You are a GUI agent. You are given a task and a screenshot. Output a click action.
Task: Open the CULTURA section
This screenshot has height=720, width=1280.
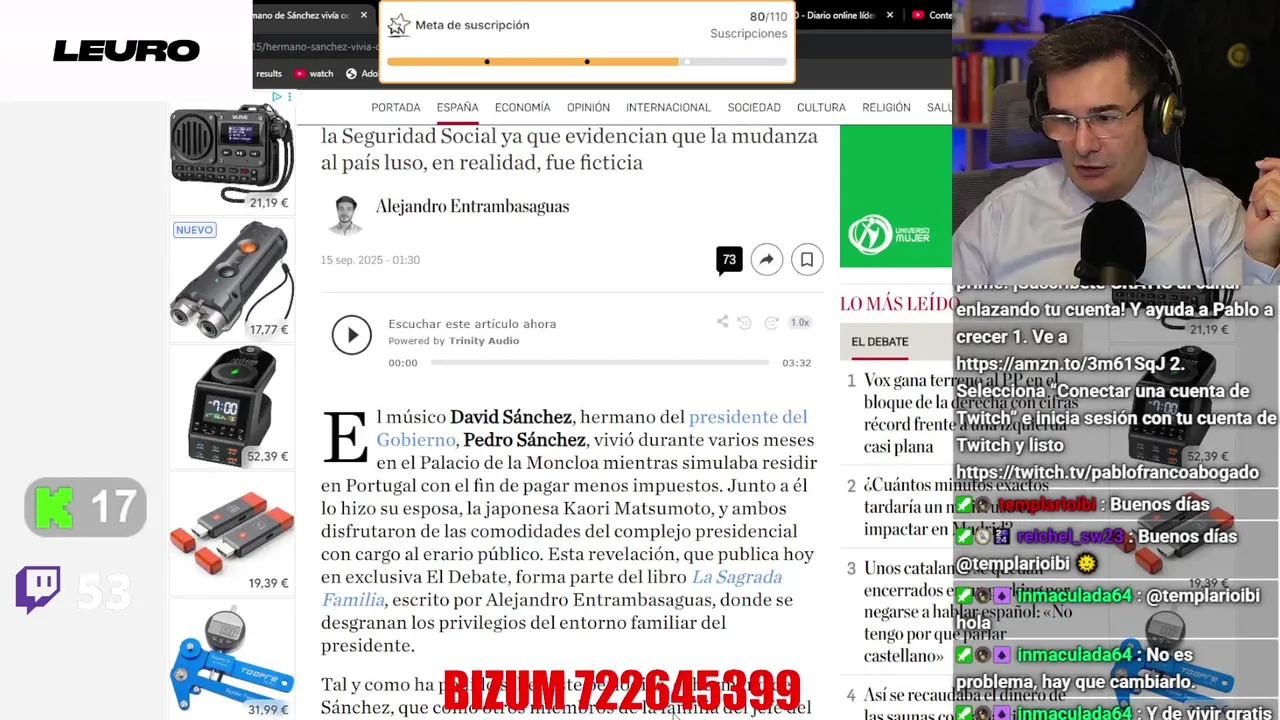tap(821, 107)
